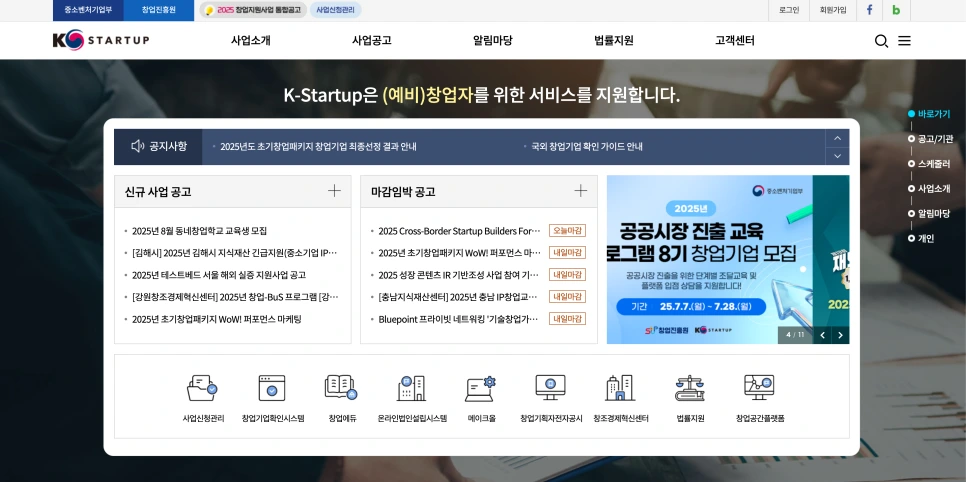Open 창업기업확인시스템 icon

pos(272,388)
